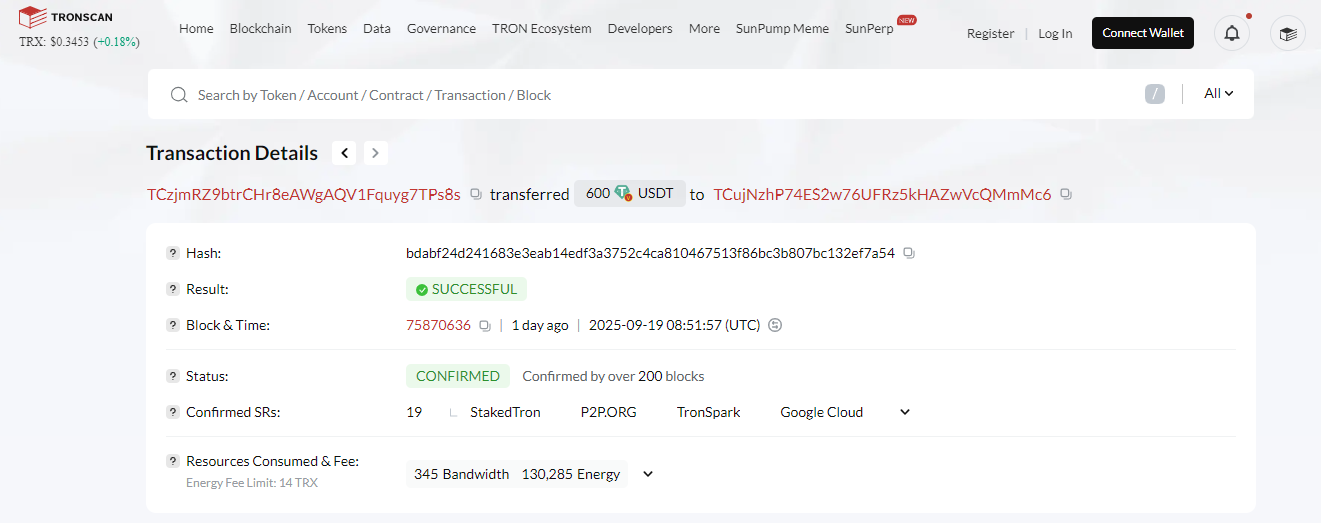
Task: Open the Home menu
Action: tap(196, 28)
